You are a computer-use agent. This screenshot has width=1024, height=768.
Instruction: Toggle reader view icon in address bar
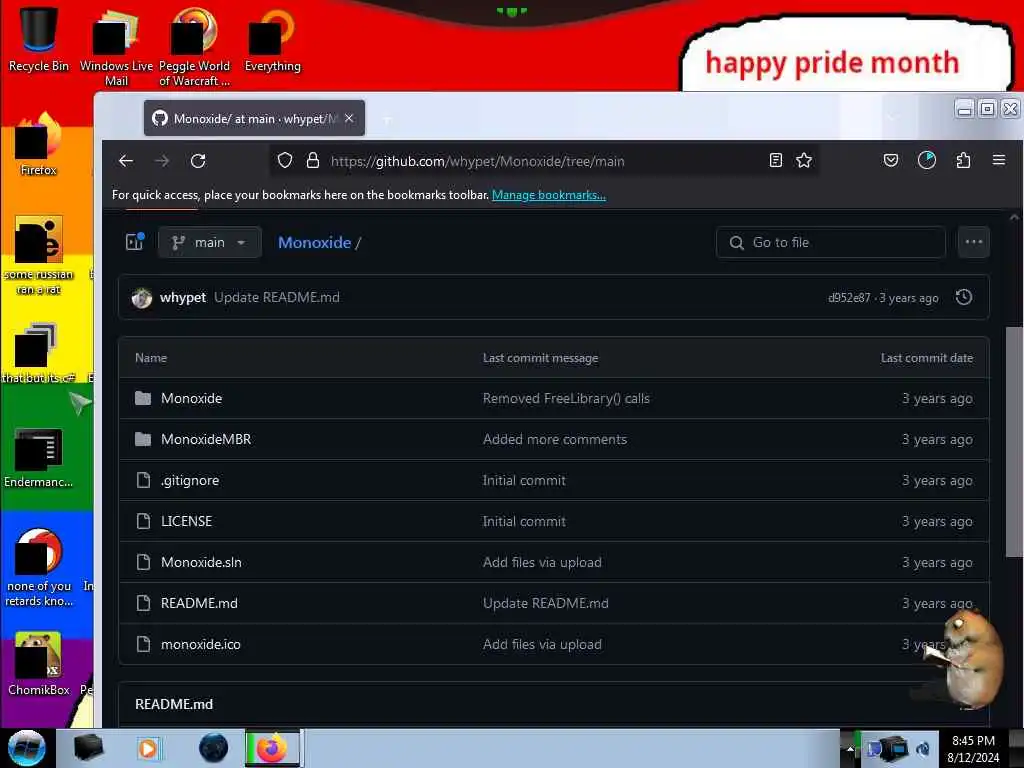[x=775, y=161]
